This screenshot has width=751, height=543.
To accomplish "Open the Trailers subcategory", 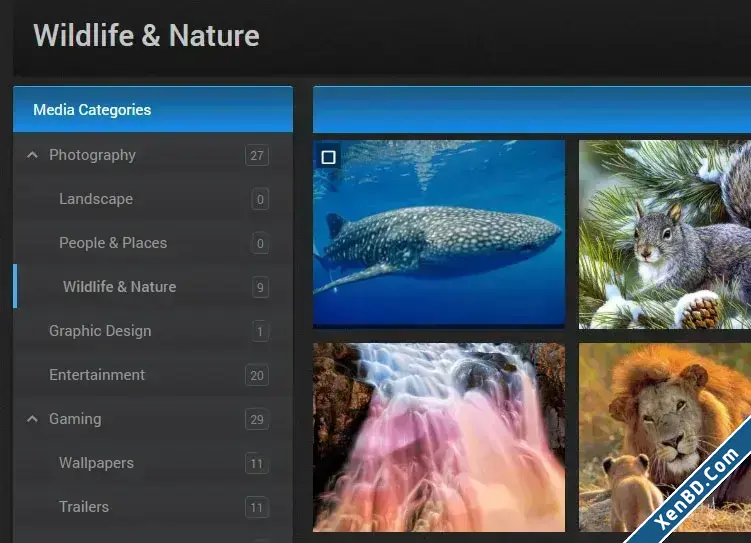I will (84, 507).
